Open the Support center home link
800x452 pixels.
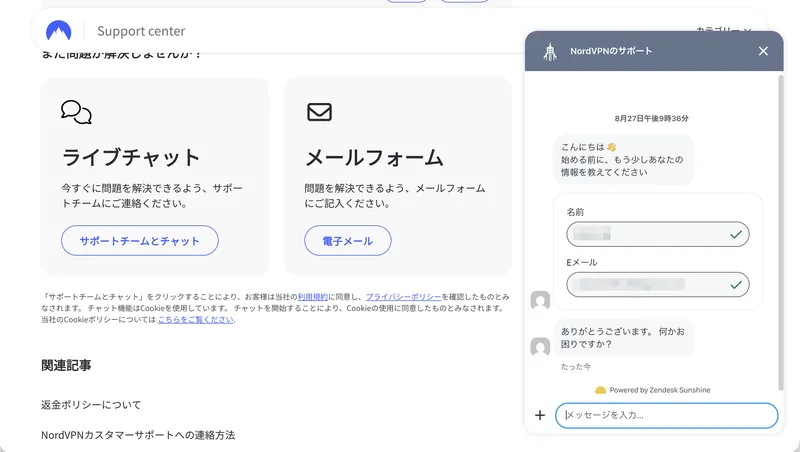coord(141,31)
